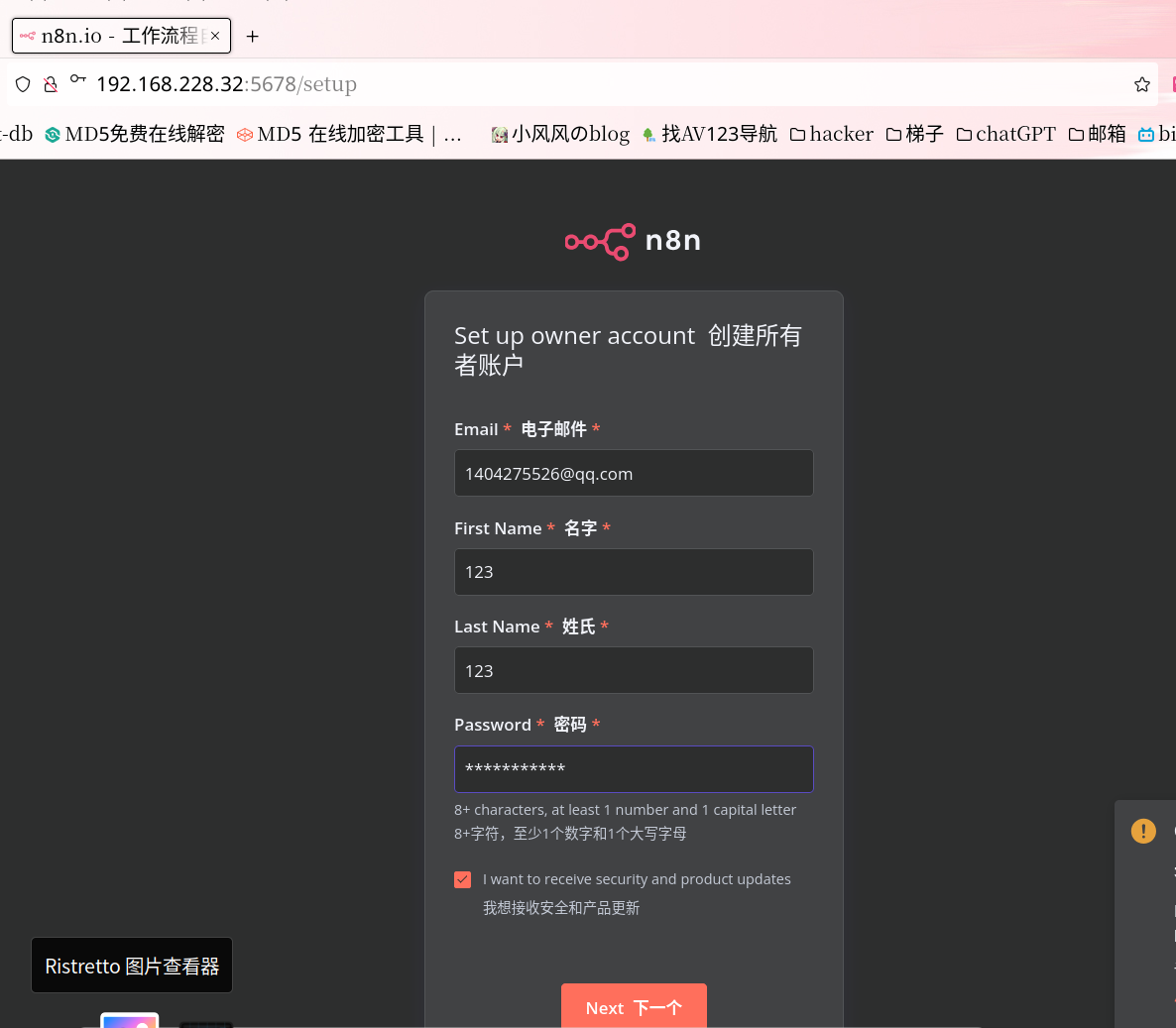Click the n8n logo

click(633, 242)
